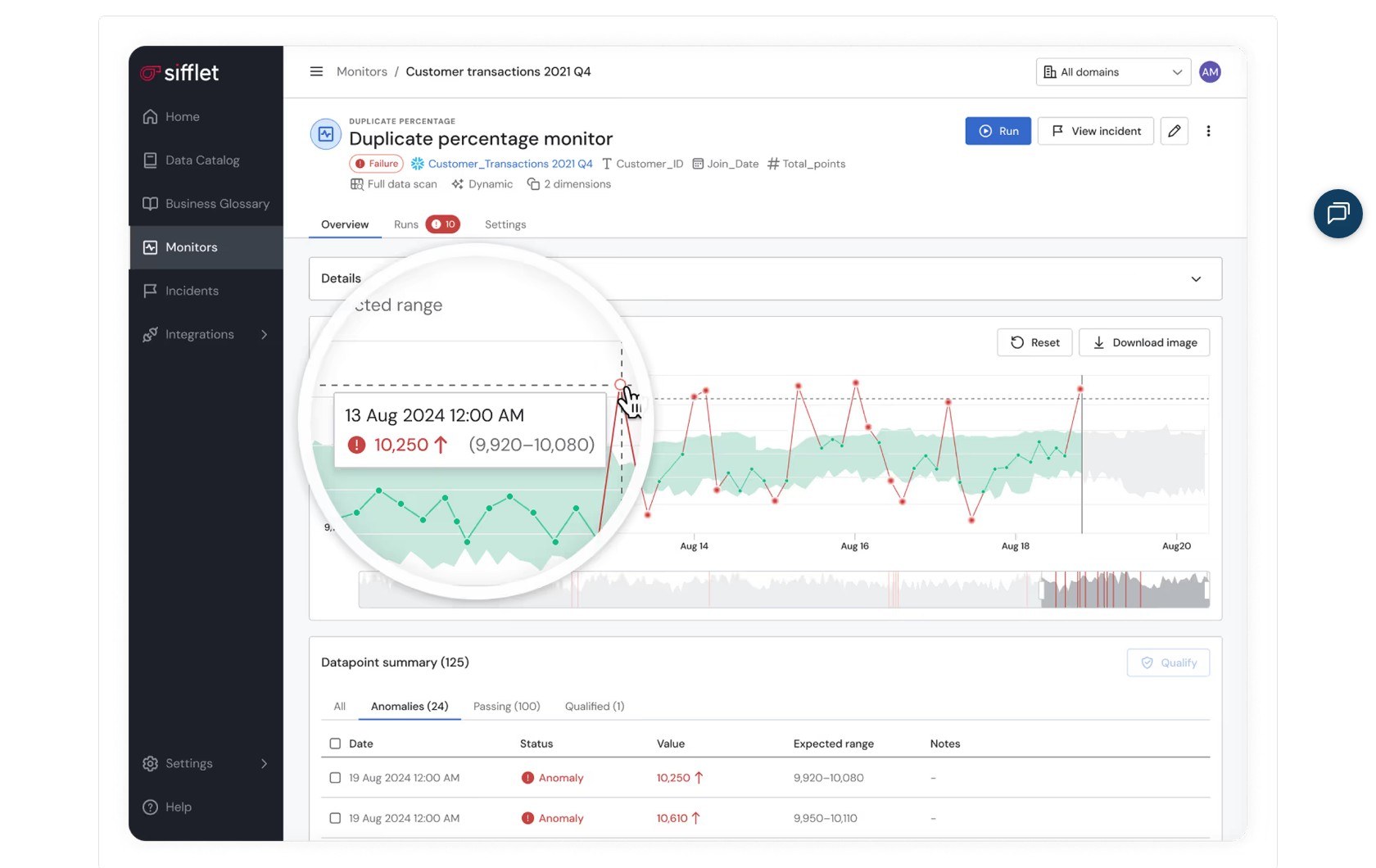Click the anomaly point above Aug 16 label
This screenshot has width=1376, height=868.
click(x=855, y=383)
